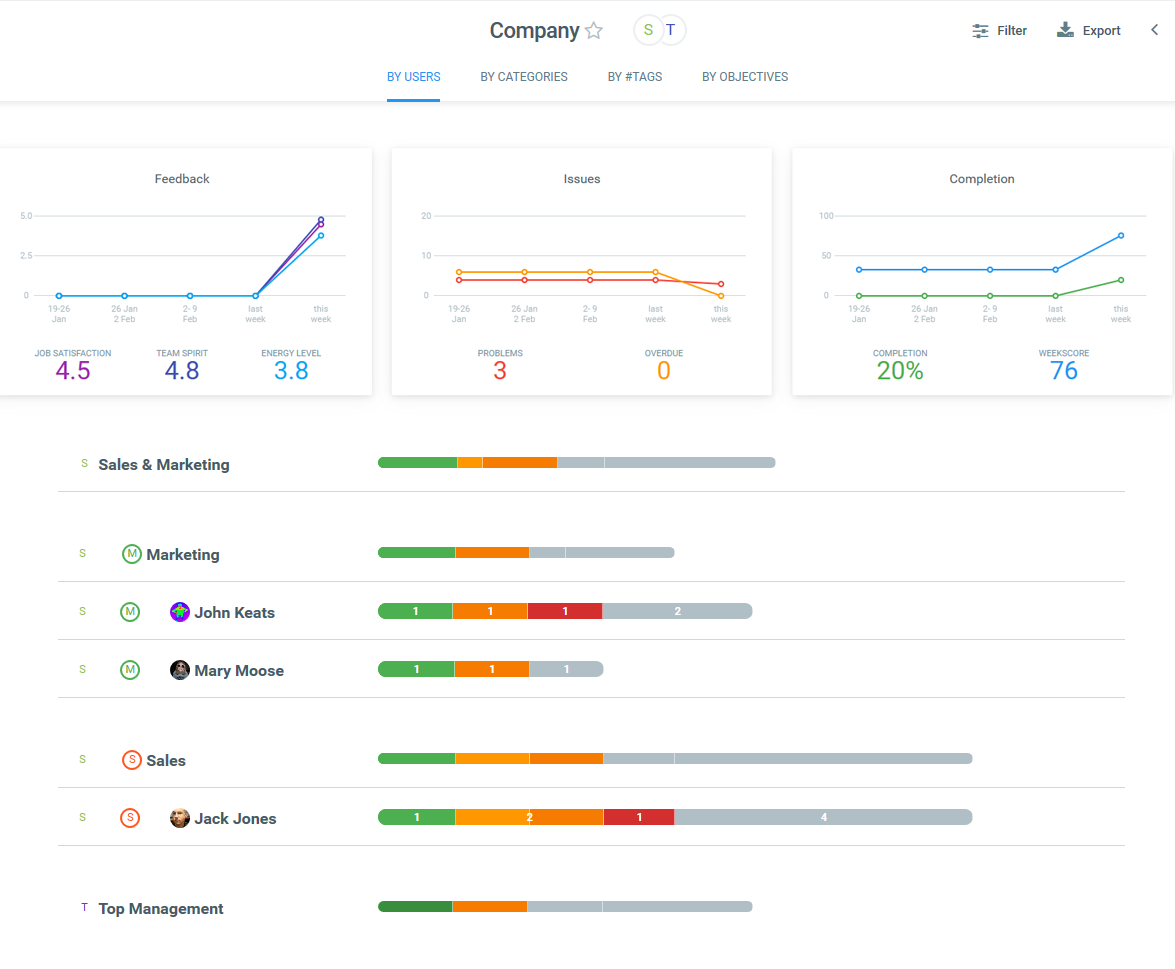1175x969 pixels.
Task: Select the T team badge in header
Action: pos(671,30)
